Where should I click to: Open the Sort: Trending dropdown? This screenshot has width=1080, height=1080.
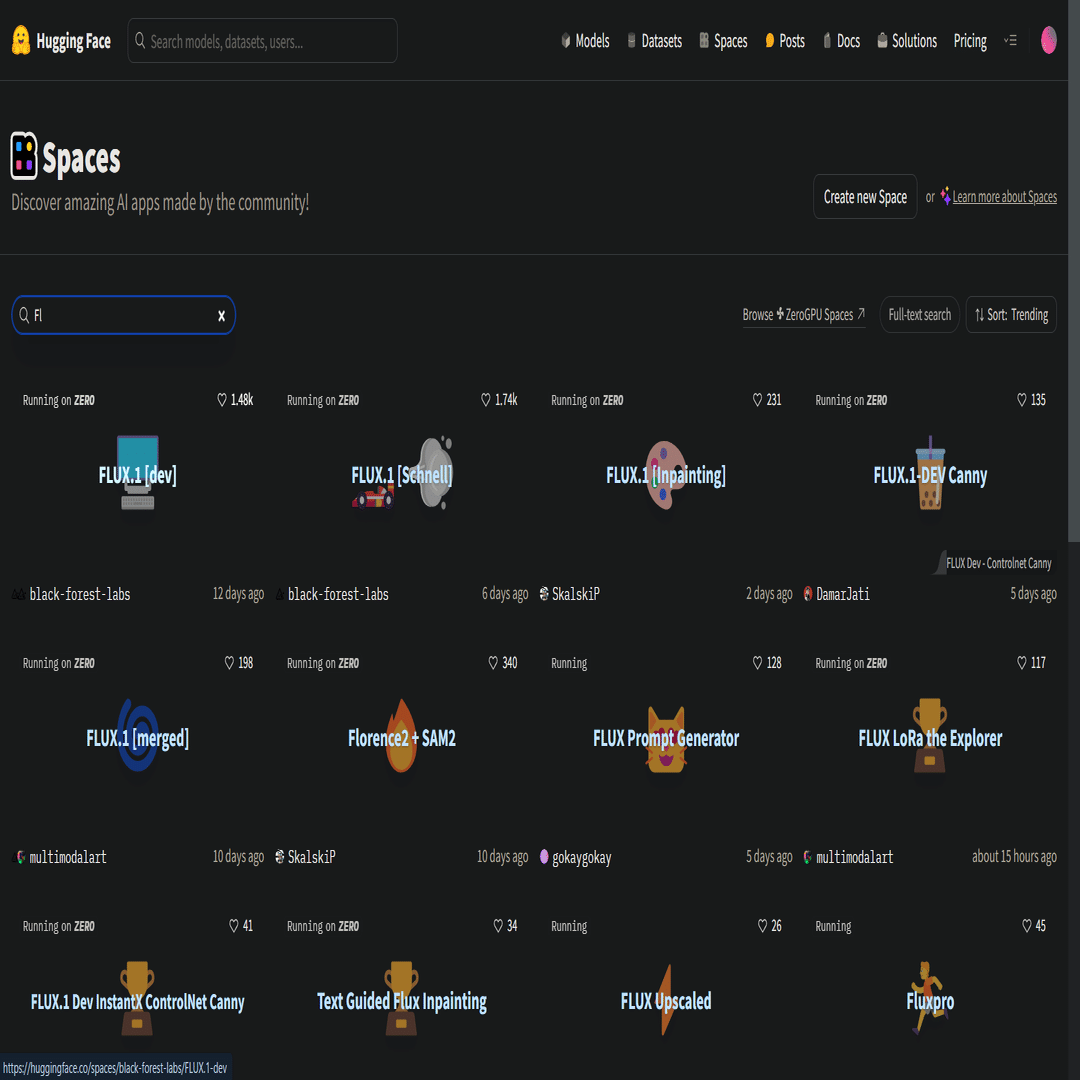pyautogui.click(x=1011, y=315)
